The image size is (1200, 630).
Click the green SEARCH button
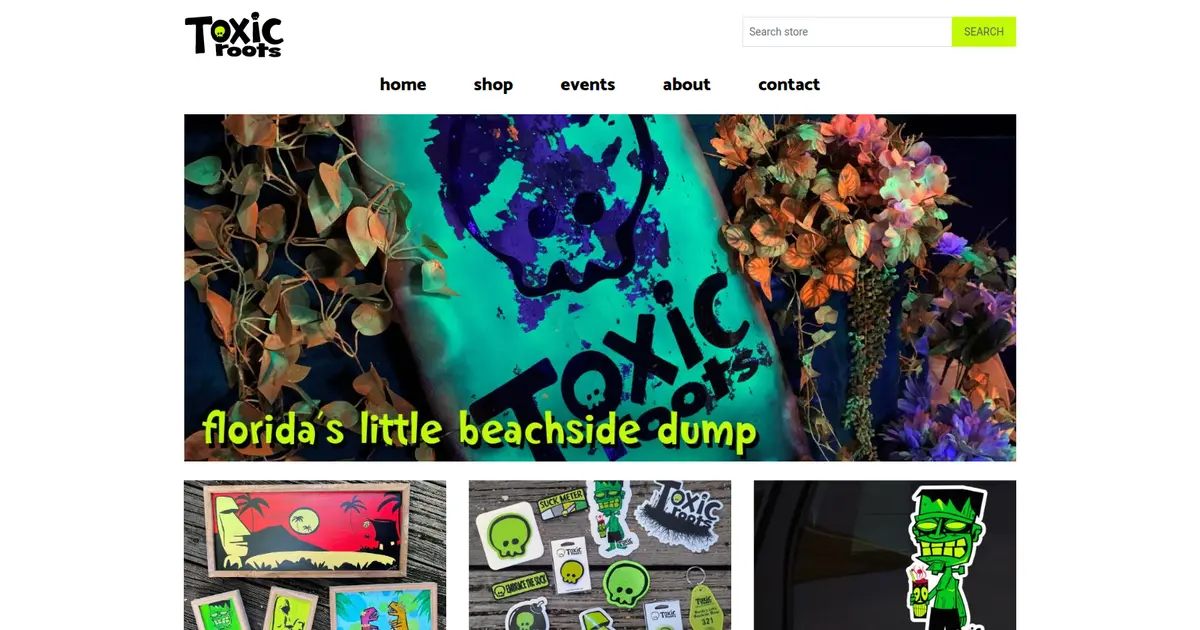pyautogui.click(x=984, y=32)
